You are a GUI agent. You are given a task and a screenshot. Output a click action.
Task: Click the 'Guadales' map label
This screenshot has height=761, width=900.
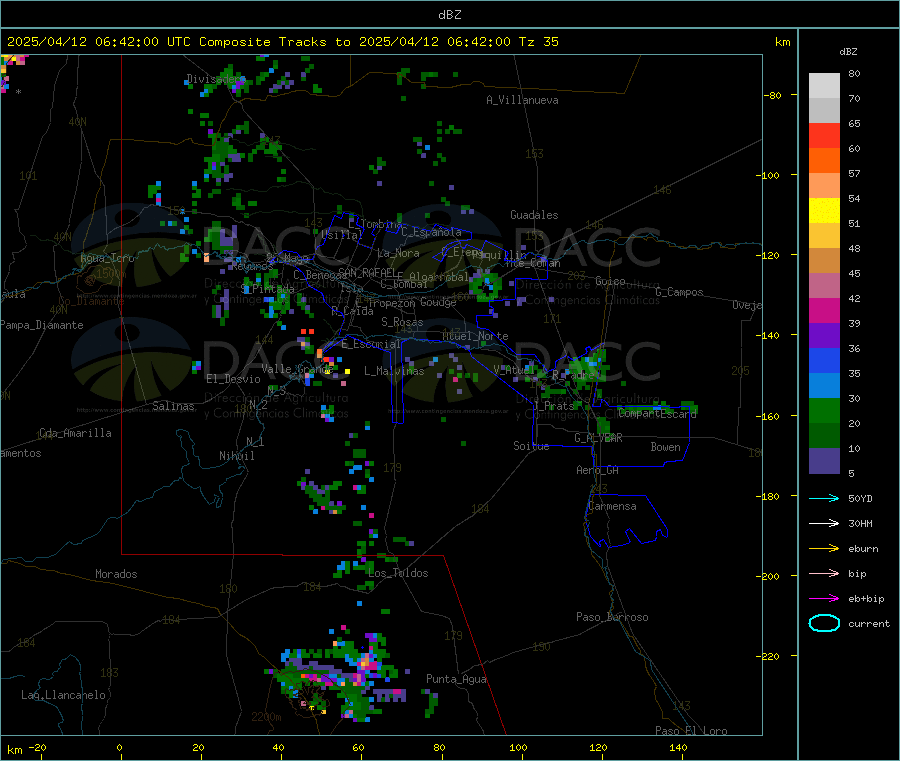click(x=534, y=215)
